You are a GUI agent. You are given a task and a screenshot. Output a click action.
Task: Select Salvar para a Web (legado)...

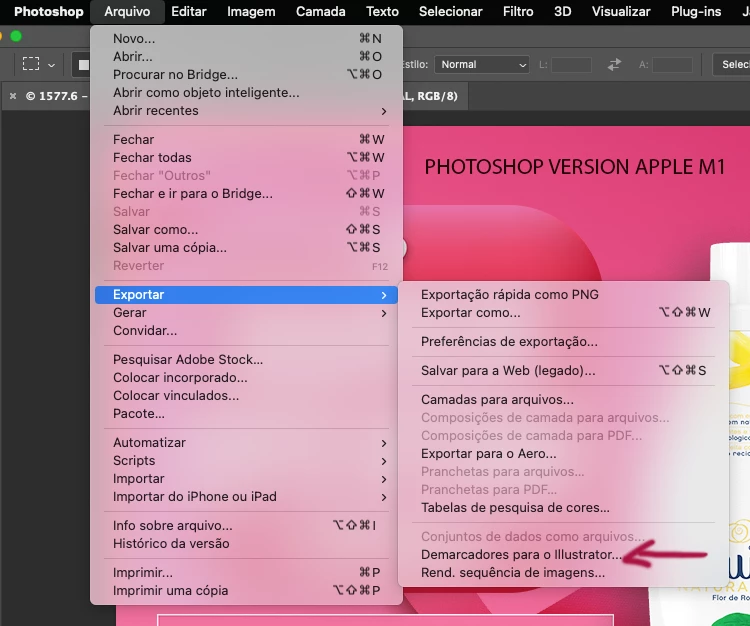[x=563, y=371]
